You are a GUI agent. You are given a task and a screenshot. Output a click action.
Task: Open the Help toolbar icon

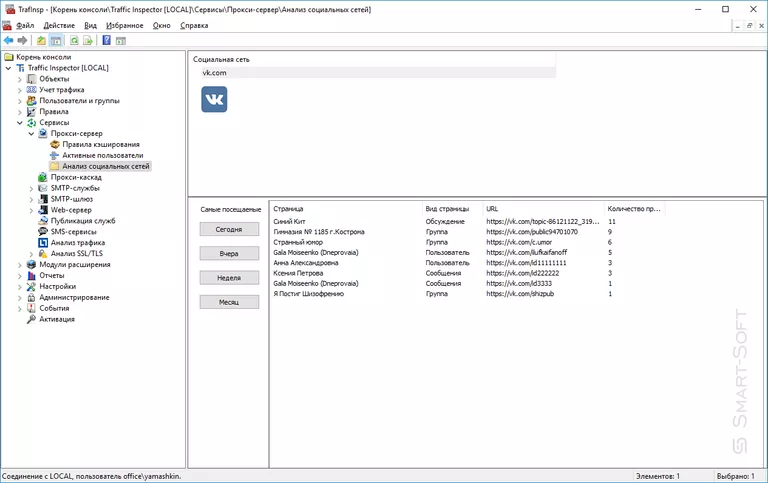[x=106, y=41]
